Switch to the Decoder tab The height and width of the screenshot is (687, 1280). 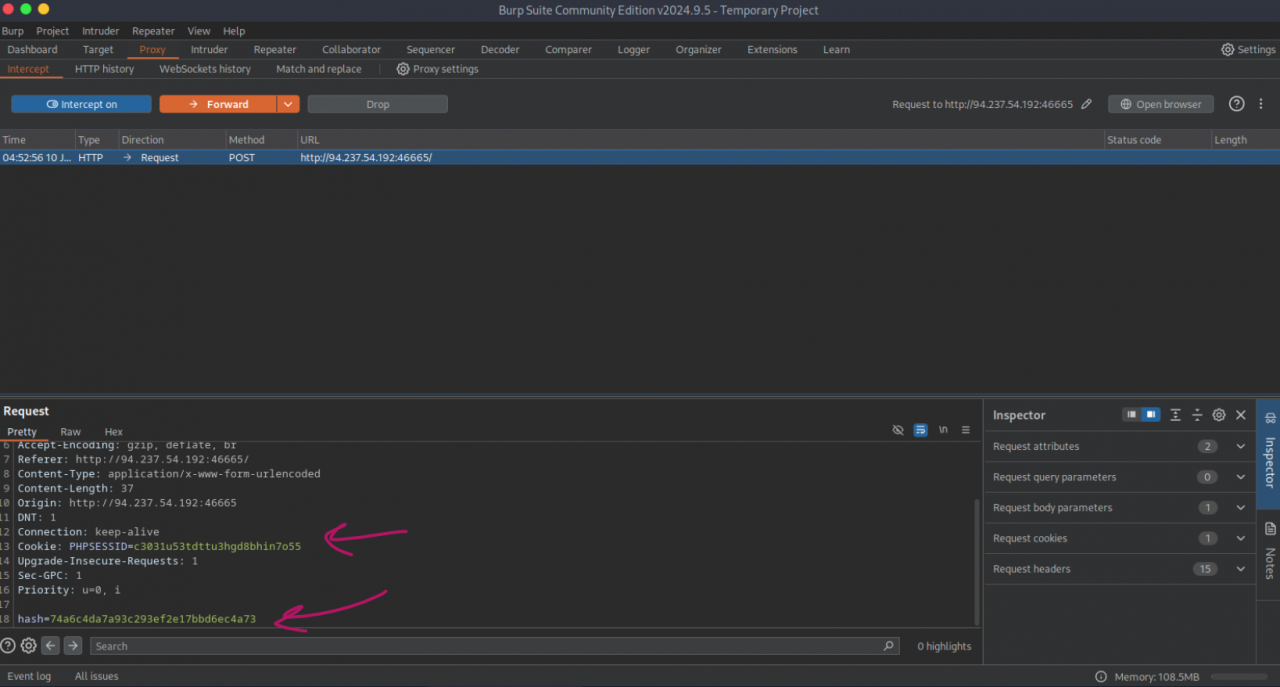pyautogui.click(x=500, y=49)
